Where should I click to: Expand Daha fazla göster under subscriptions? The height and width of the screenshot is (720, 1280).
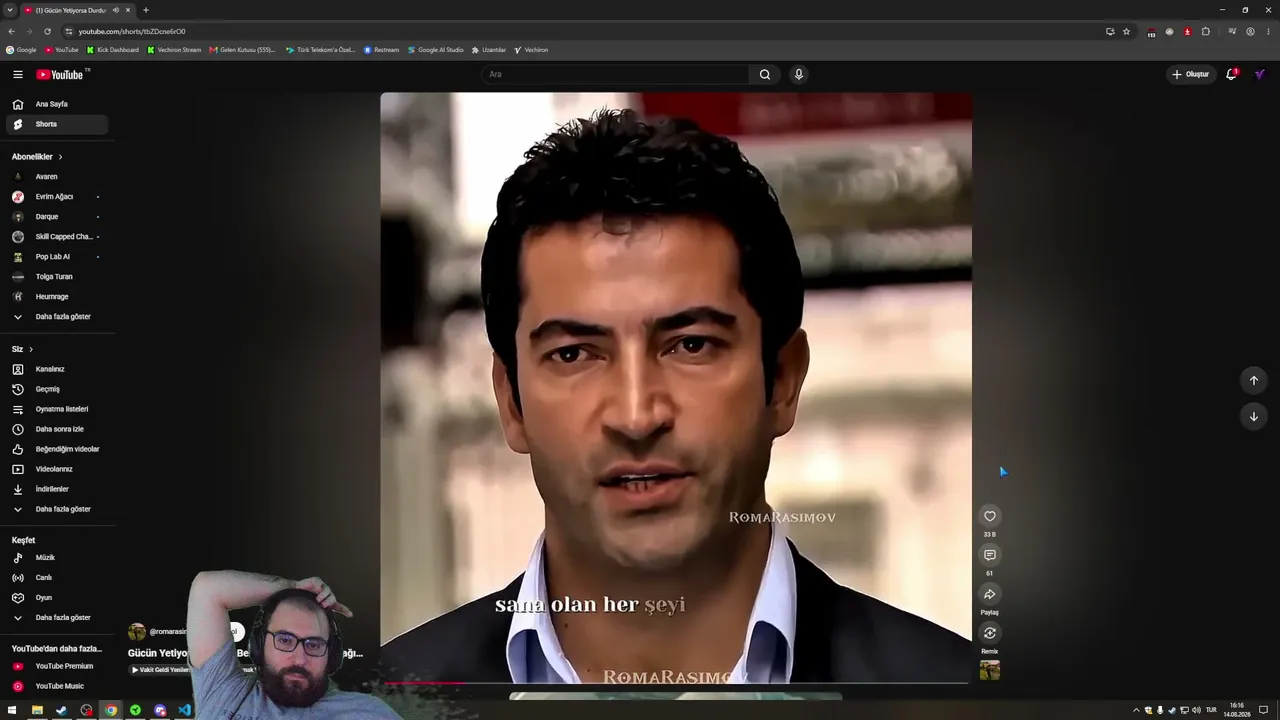[57, 317]
